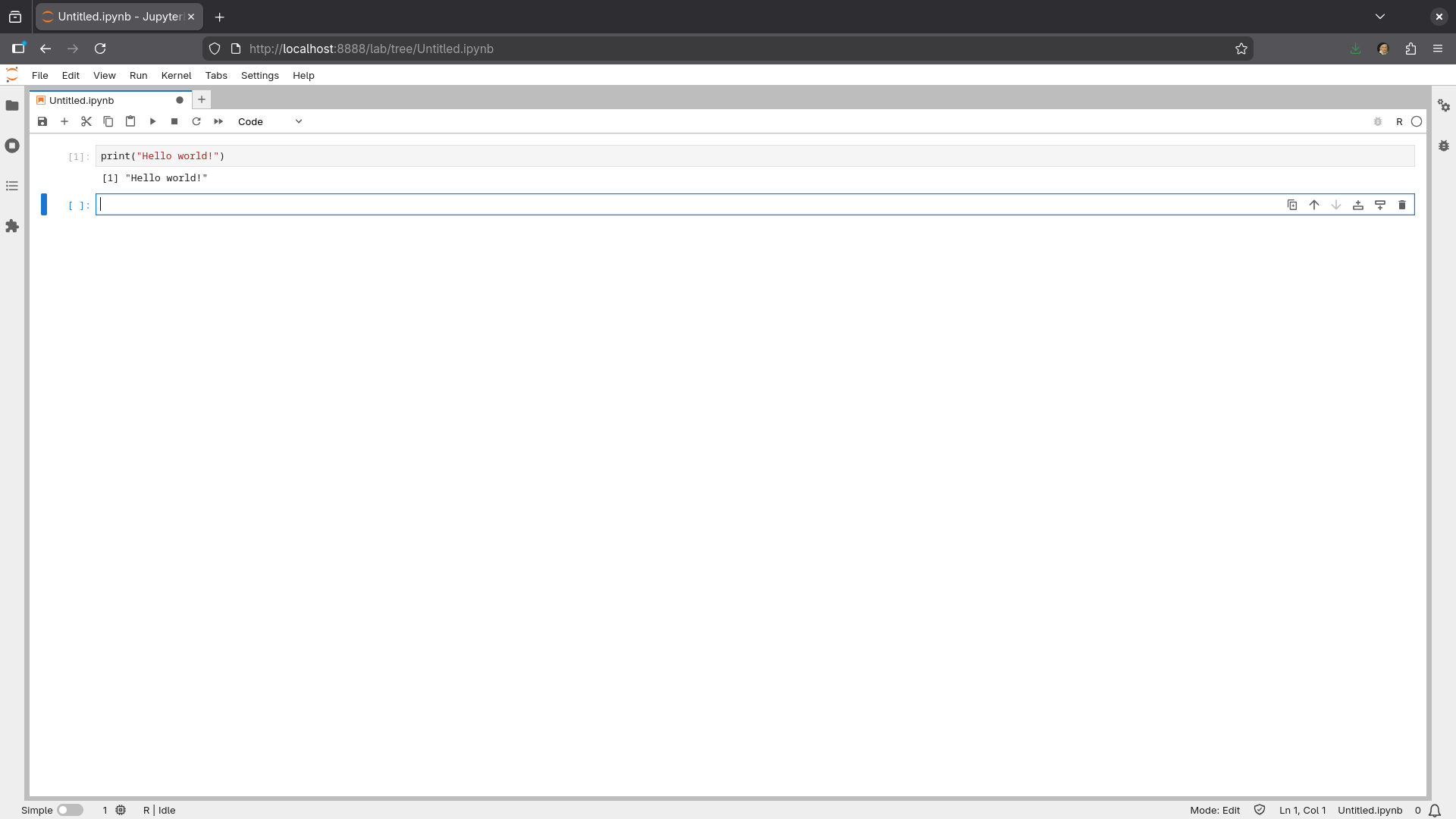Toggle the table of contents sidebar
Viewport: 1456px width, 819px height.
[12, 186]
